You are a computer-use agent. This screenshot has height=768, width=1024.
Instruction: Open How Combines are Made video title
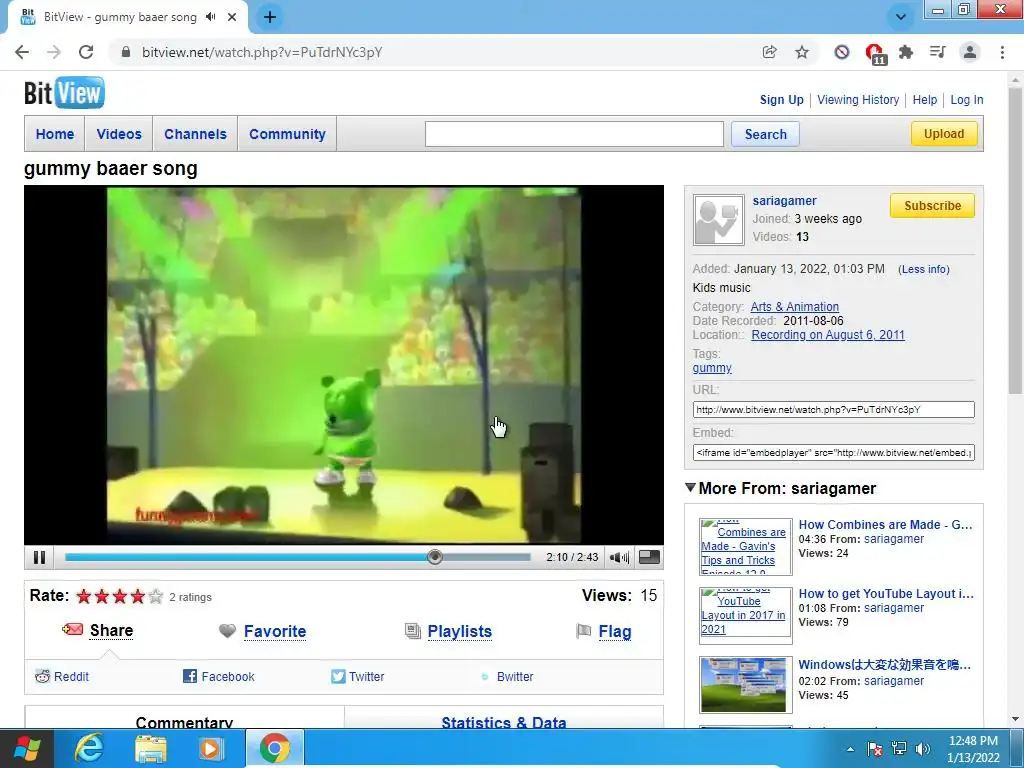[885, 524]
